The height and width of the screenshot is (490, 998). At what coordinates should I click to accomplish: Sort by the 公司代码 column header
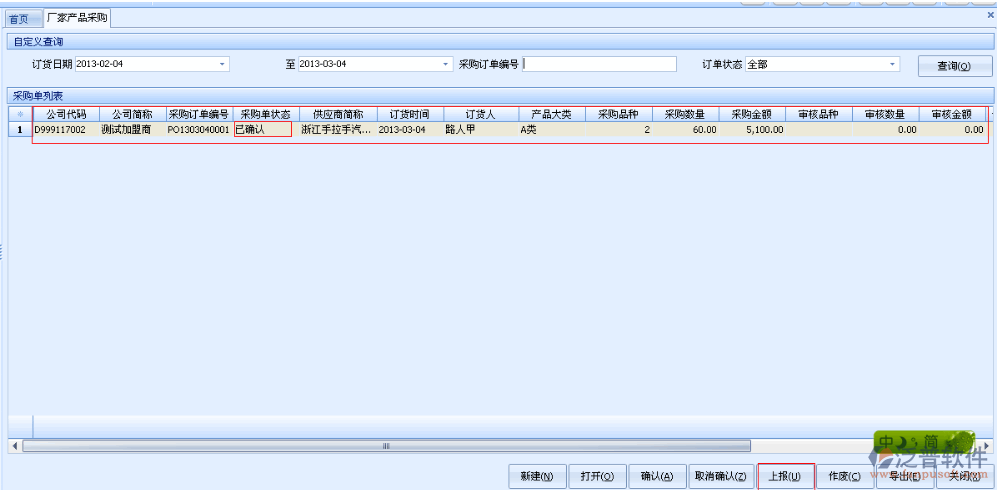(66, 114)
